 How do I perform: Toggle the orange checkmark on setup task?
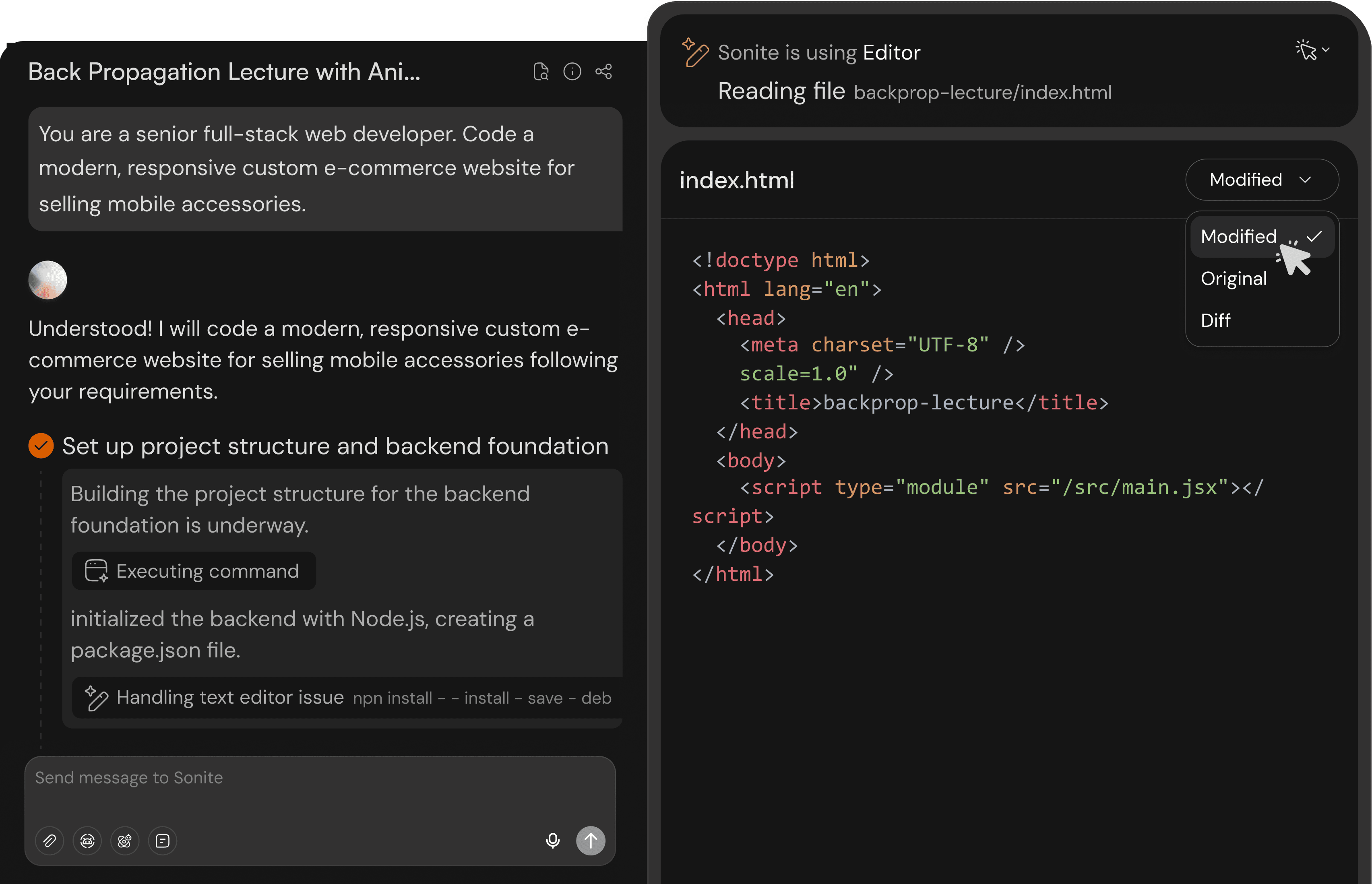tap(41, 446)
